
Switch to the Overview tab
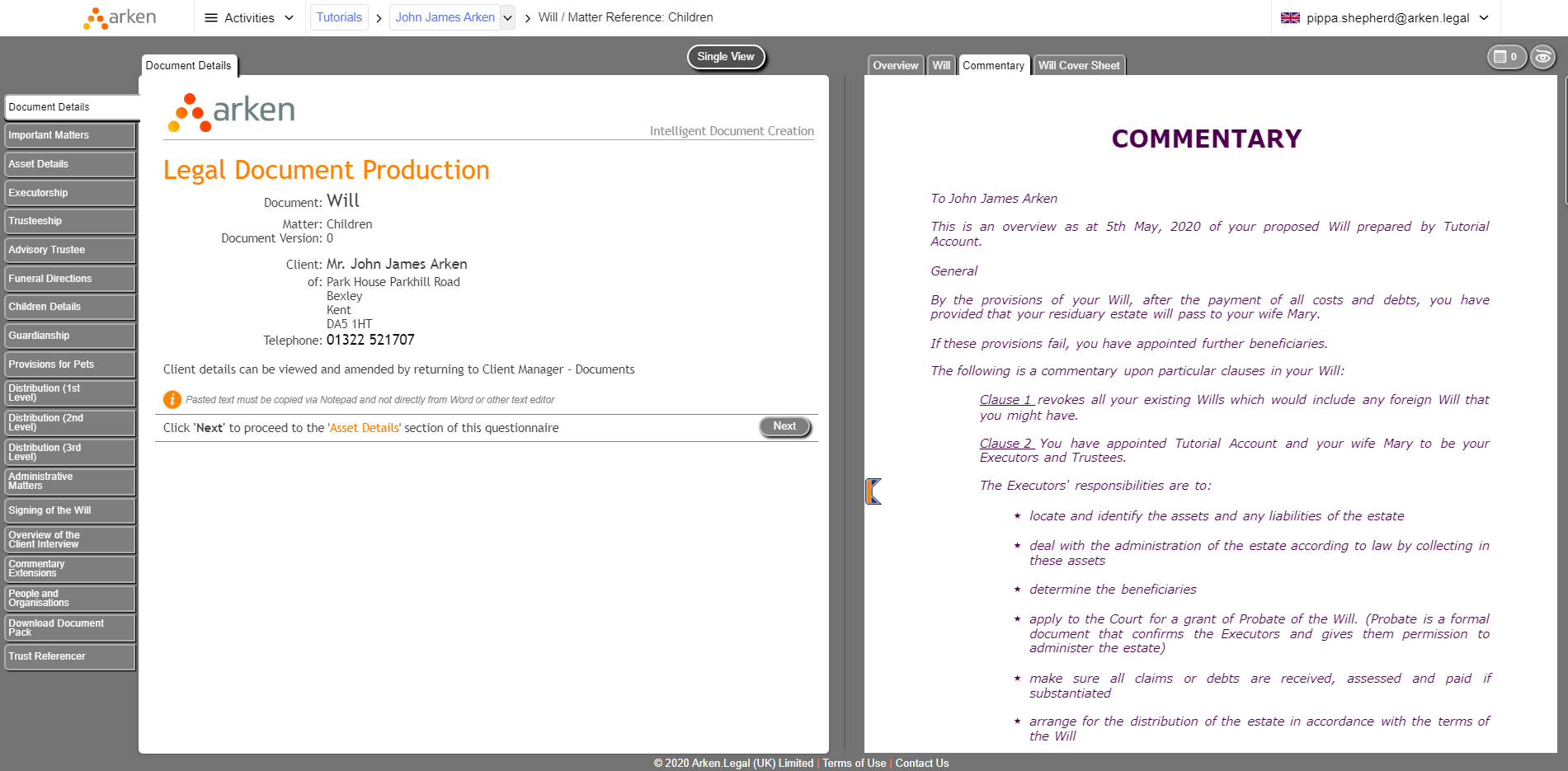895,66
